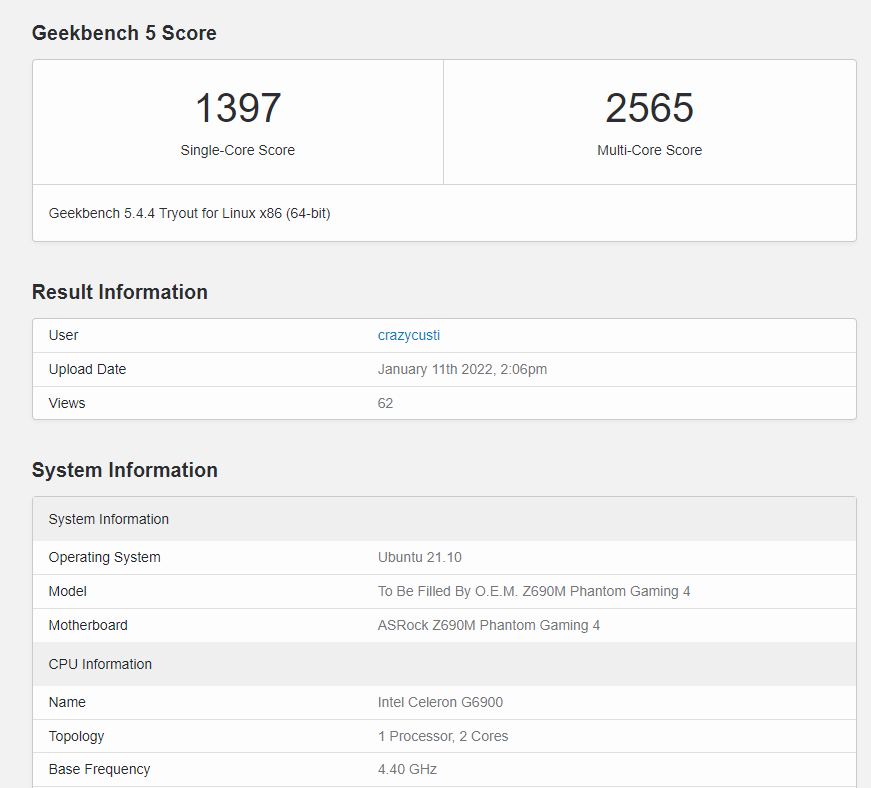Select the To Be Filled By O.E.M. model value
This screenshot has width=871, height=788.
click(534, 591)
